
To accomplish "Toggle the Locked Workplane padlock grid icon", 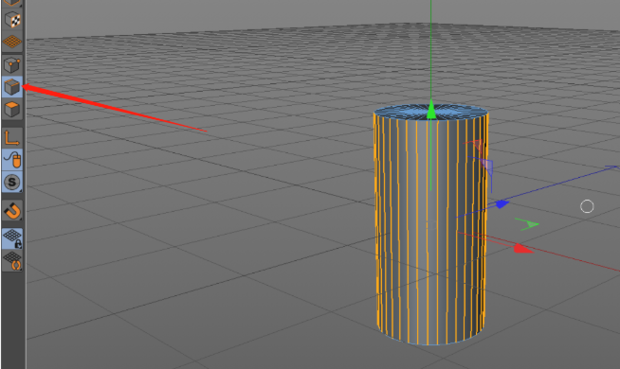I will click(12, 238).
